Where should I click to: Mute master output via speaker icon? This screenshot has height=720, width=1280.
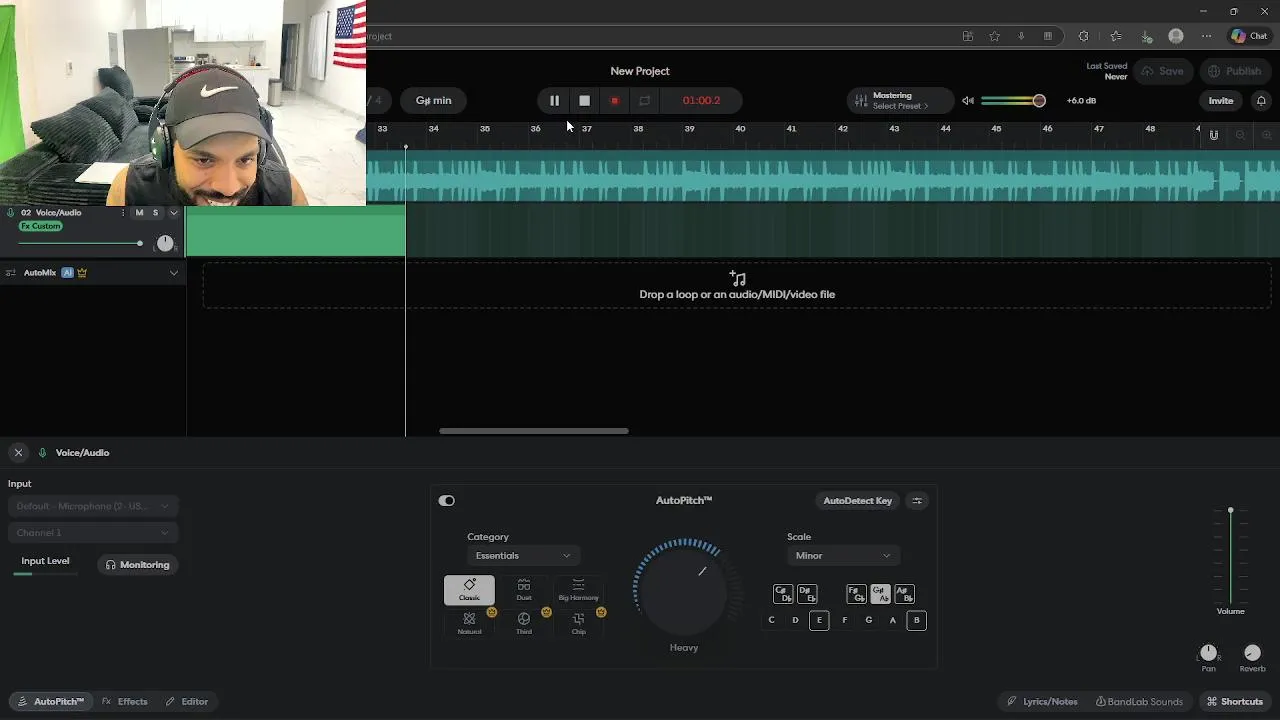point(968,101)
